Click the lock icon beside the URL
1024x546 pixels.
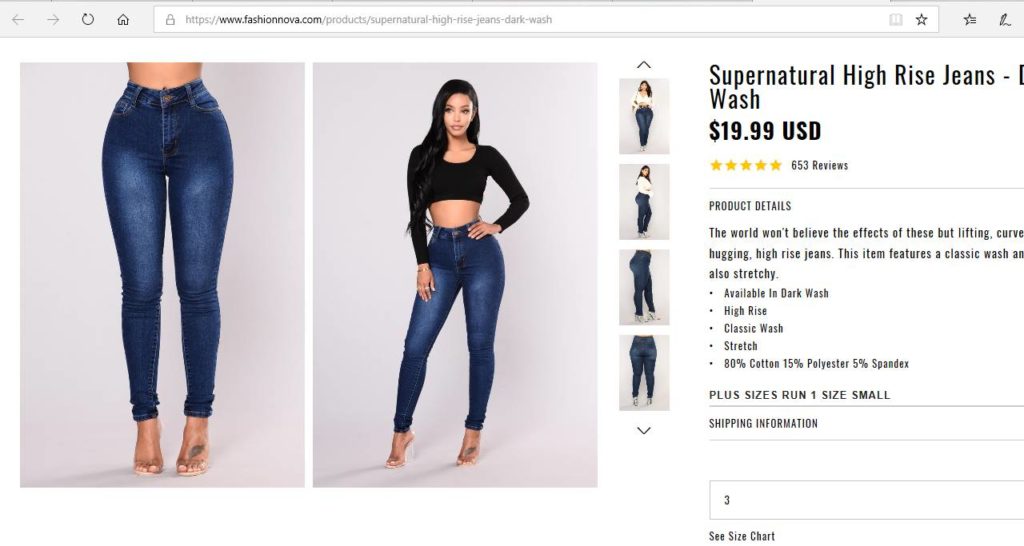click(170, 19)
